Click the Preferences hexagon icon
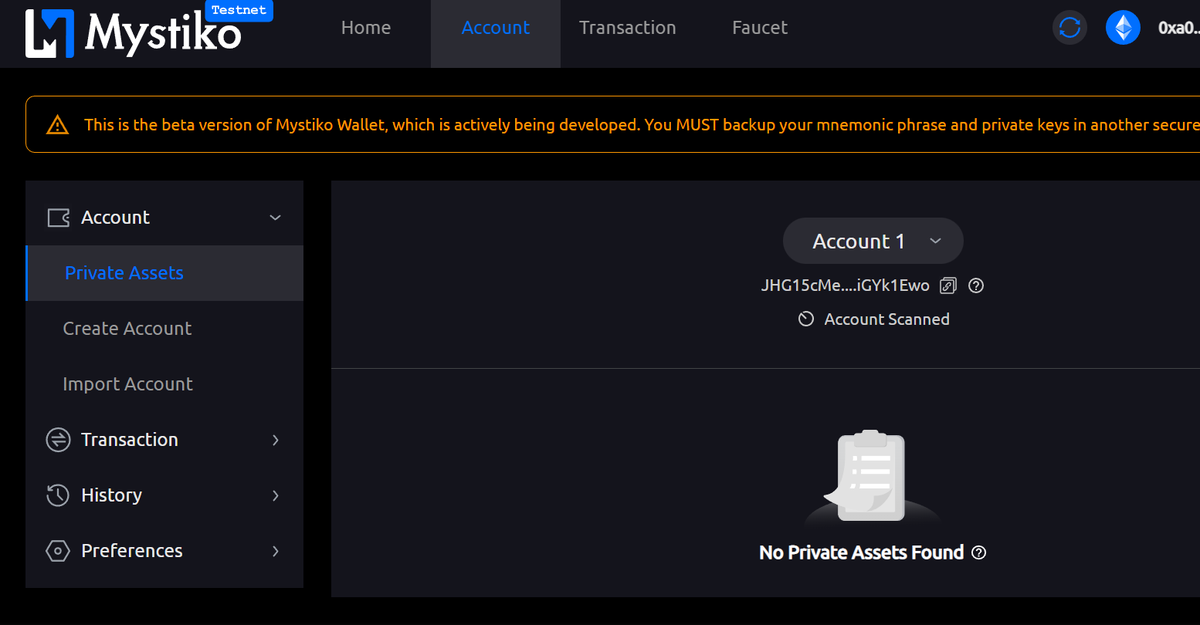 pyautogui.click(x=58, y=551)
